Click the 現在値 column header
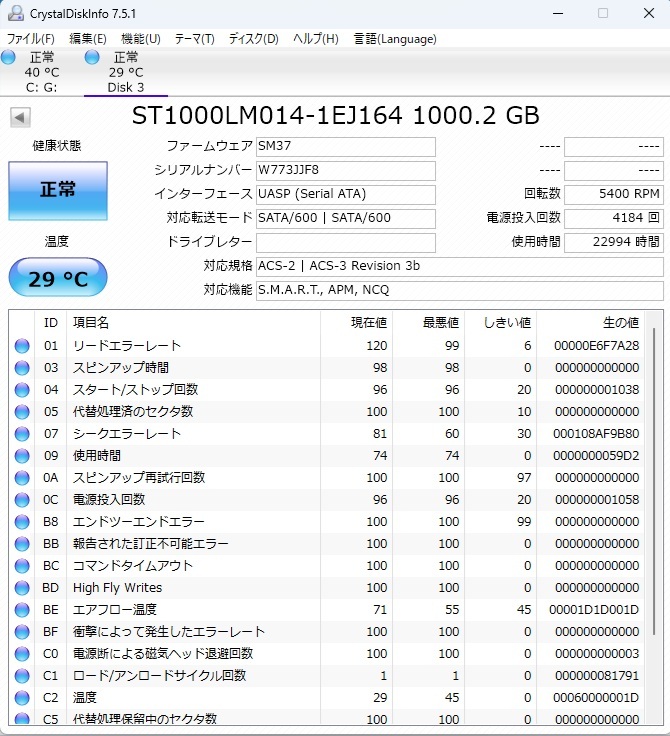This screenshot has height=736, width=670. click(x=356, y=323)
